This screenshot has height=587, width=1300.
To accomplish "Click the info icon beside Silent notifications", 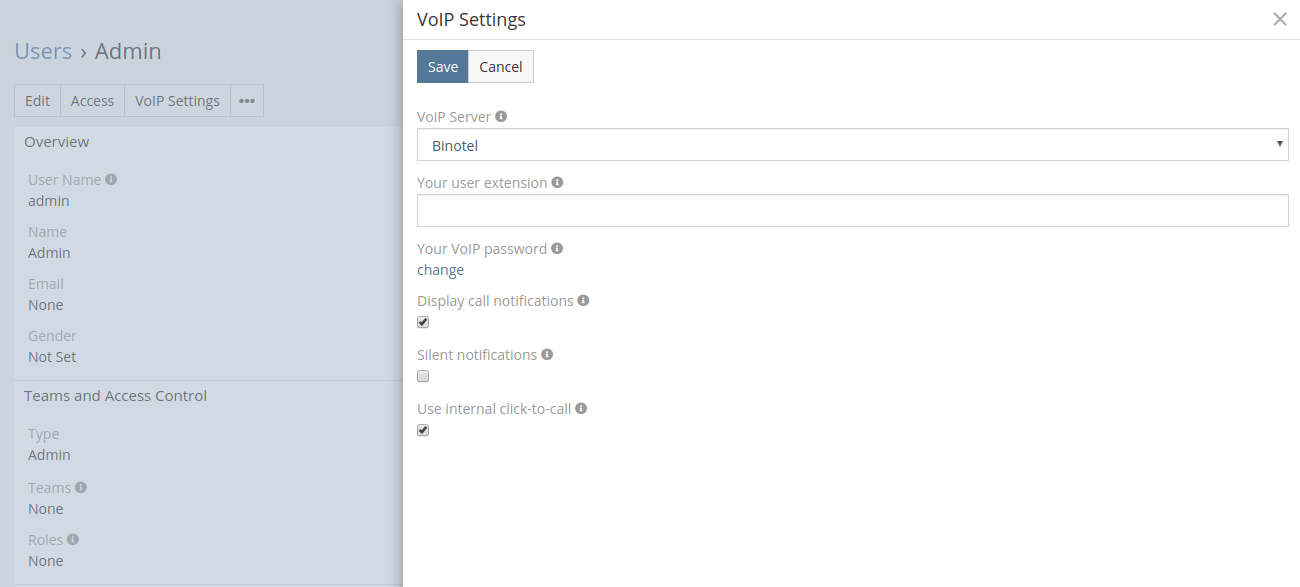I will pos(547,354).
